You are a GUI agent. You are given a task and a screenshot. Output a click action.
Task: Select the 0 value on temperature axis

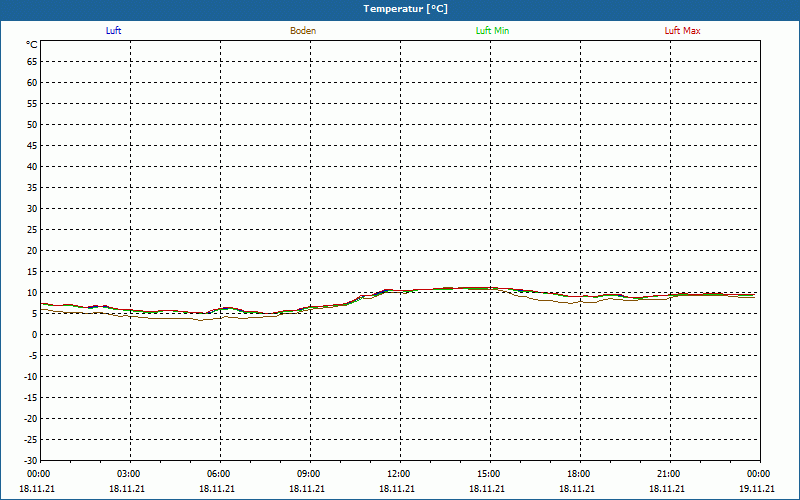35,335
